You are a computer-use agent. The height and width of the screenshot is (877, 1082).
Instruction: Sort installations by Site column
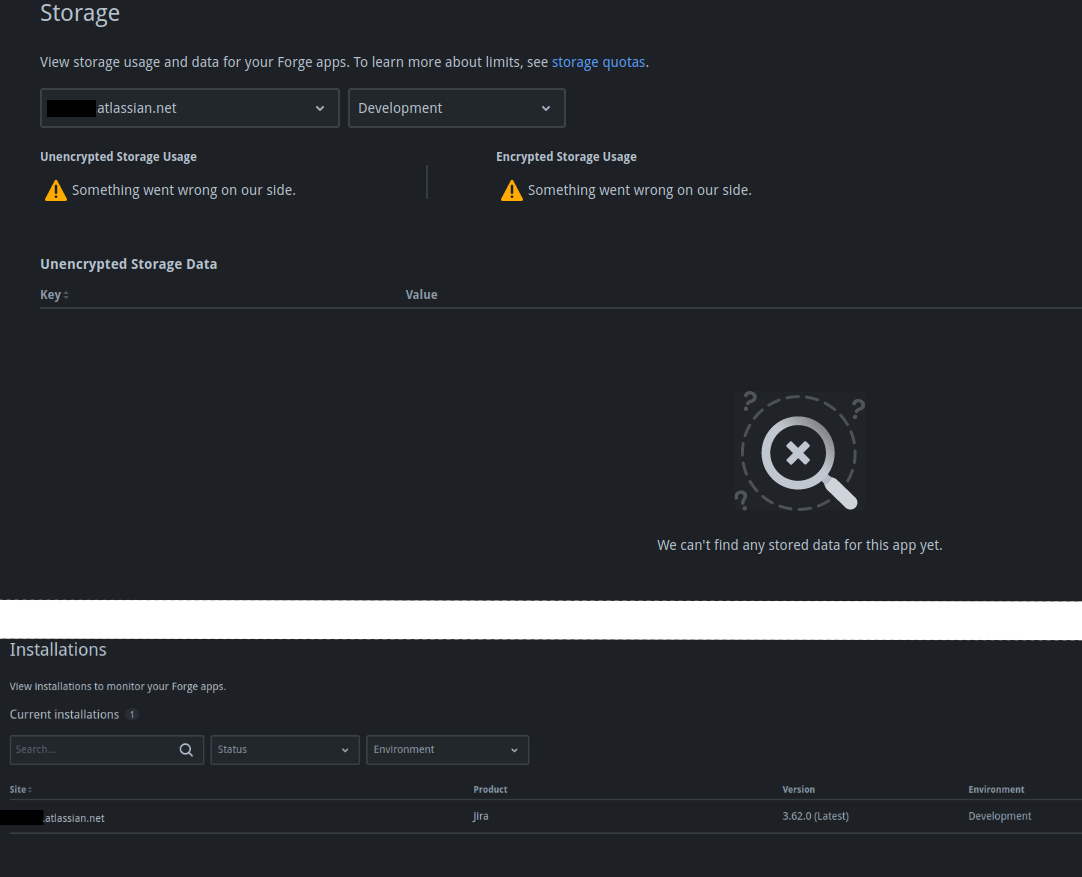pyautogui.click(x=21, y=789)
